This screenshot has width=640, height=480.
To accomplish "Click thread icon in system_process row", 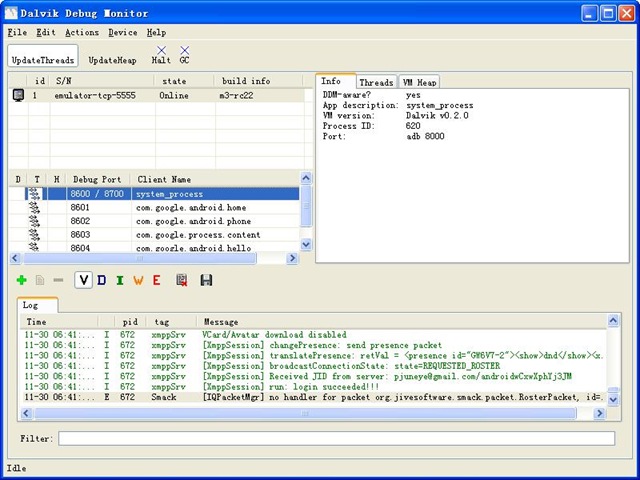I will pos(34,193).
